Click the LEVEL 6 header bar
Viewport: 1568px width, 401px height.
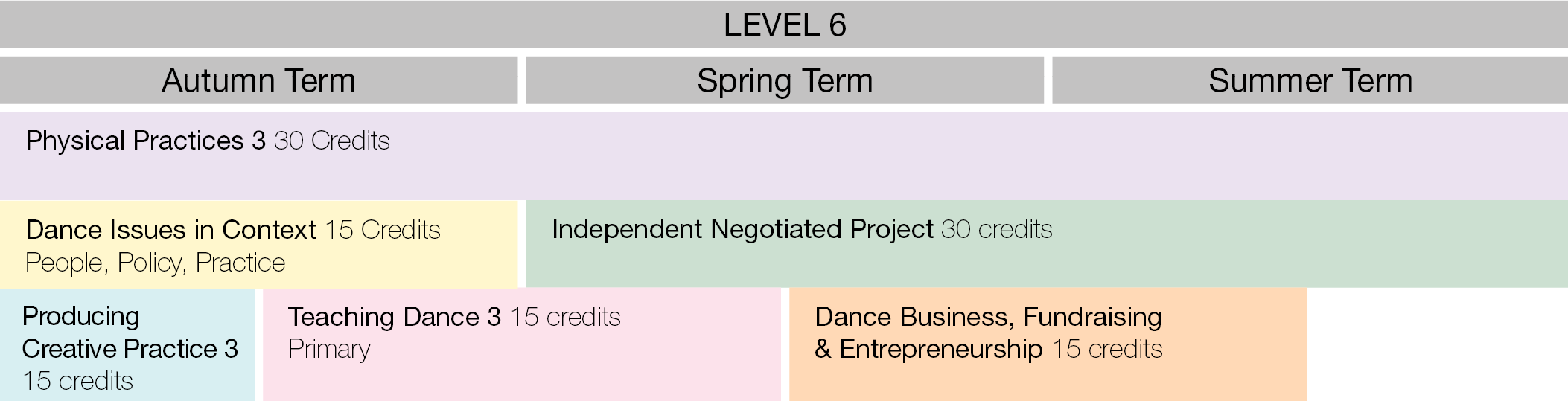point(784,25)
